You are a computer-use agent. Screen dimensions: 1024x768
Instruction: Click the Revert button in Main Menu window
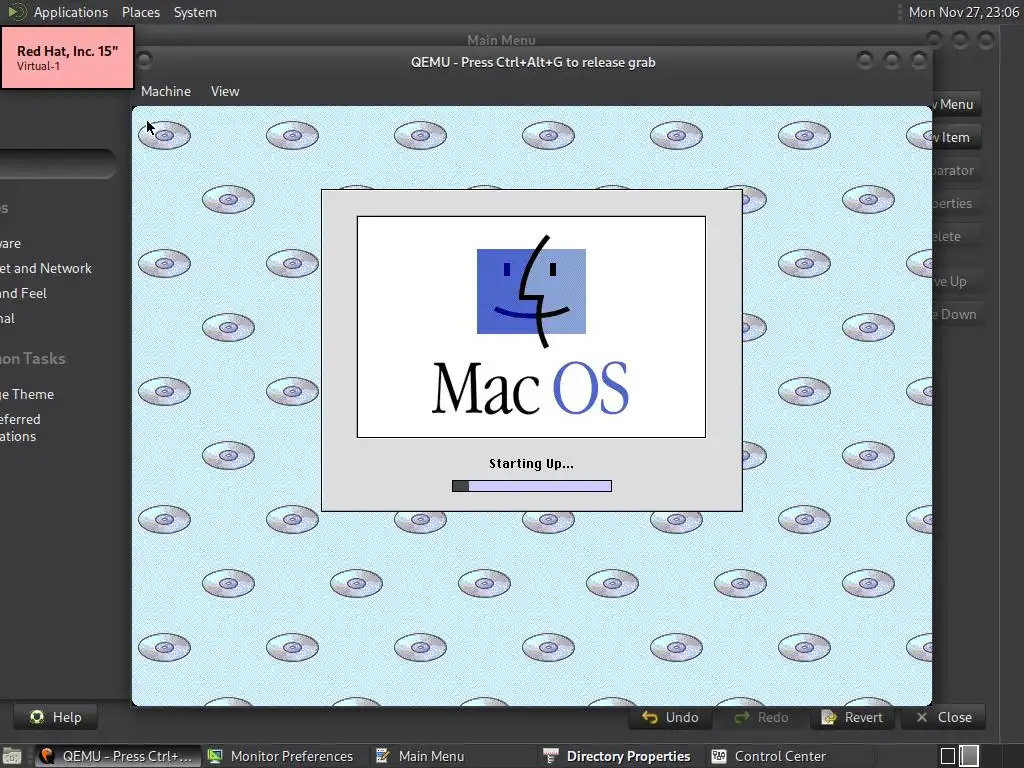click(852, 717)
